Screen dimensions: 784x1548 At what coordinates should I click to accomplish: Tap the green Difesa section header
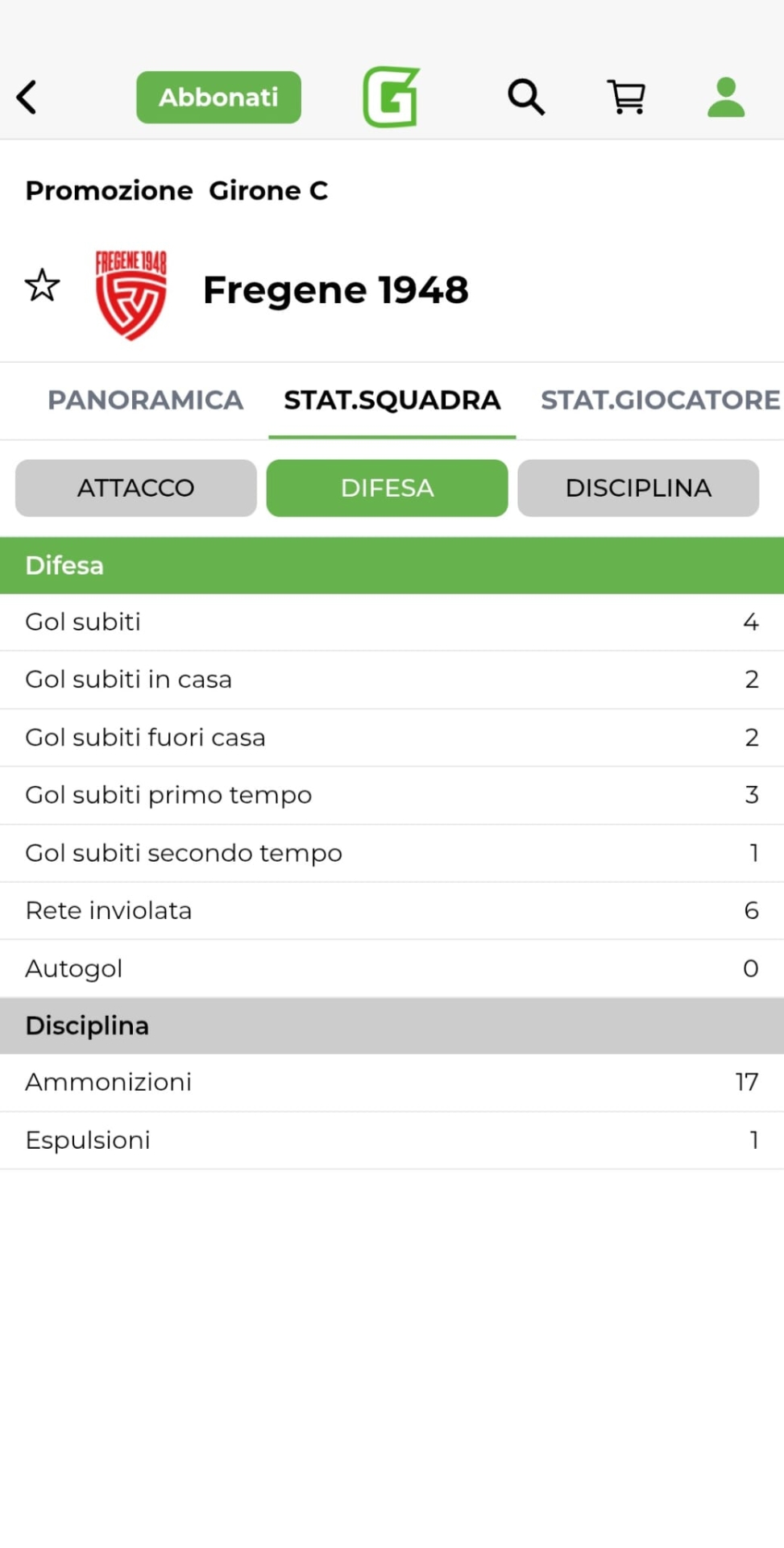[392, 565]
